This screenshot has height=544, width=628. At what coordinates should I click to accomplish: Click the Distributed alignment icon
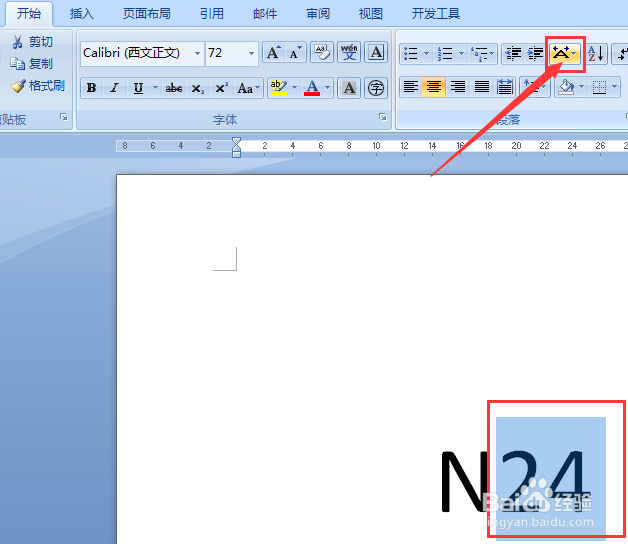tap(505, 87)
